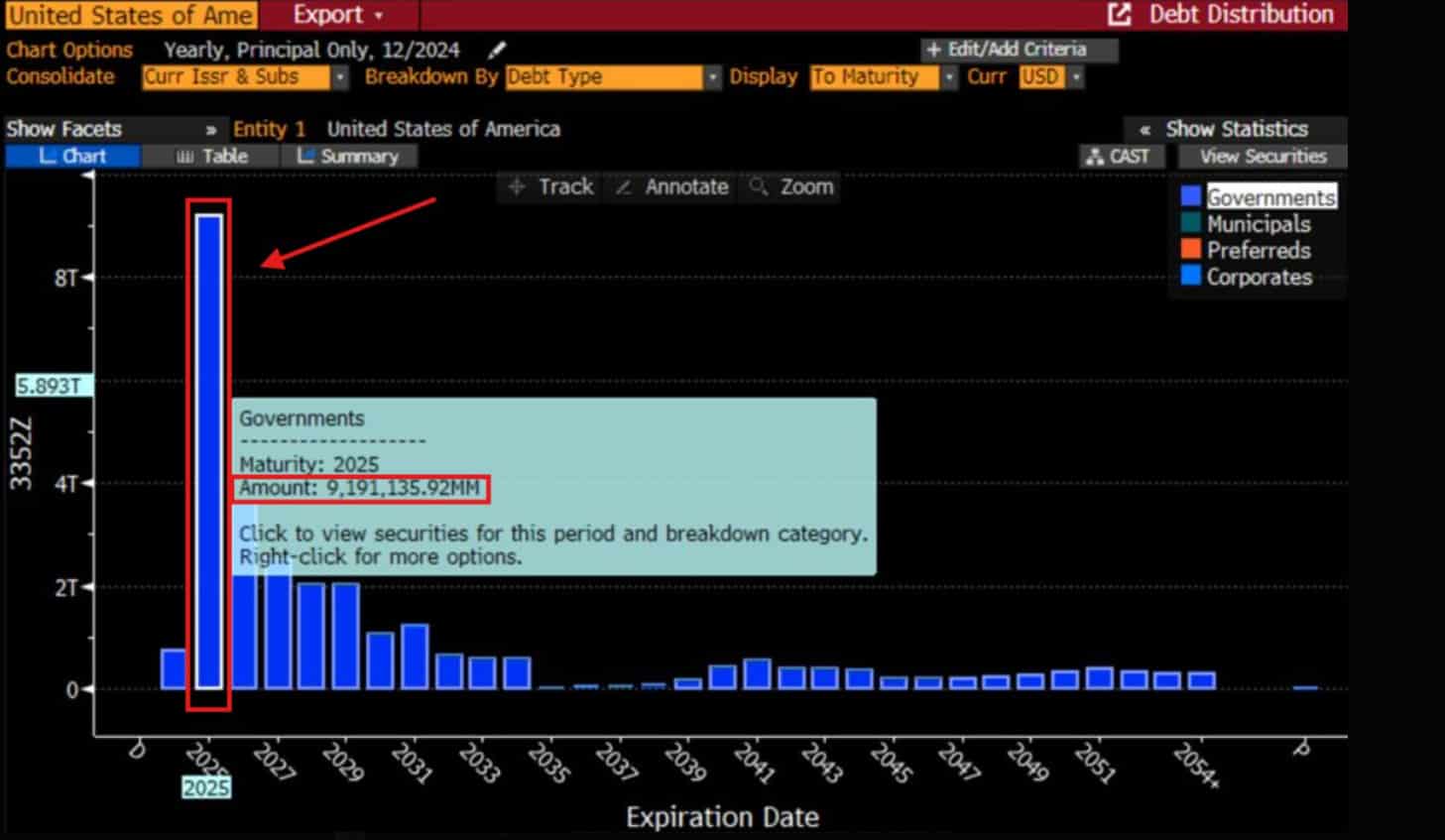Screen dimensions: 1445x840
Task: Click the pencil edit icon next to chart options
Action: 496,49
